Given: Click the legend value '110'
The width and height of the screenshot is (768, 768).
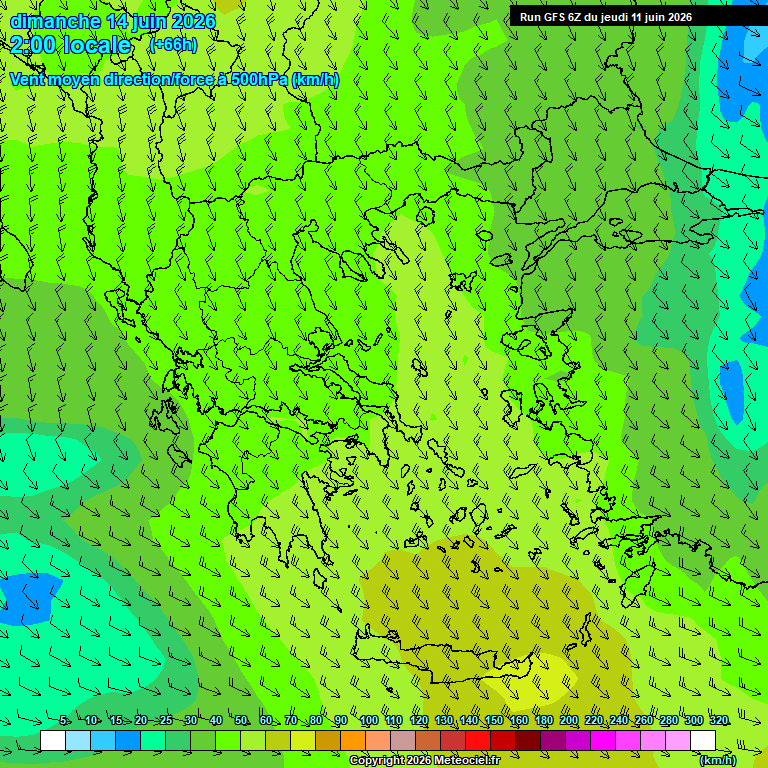Looking at the screenshot, I should pyautogui.click(x=394, y=720).
